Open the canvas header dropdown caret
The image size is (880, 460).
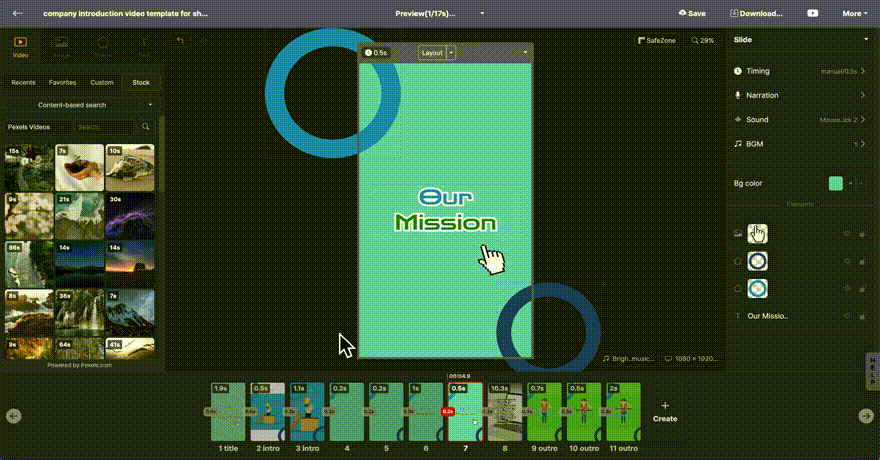coord(525,53)
